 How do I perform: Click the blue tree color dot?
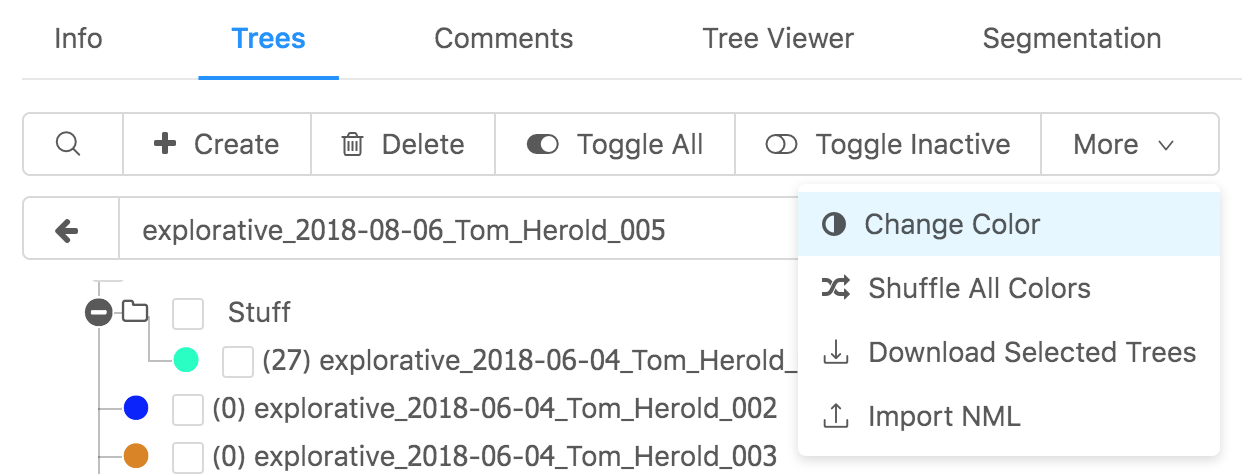pyautogui.click(x=136, y=408)
